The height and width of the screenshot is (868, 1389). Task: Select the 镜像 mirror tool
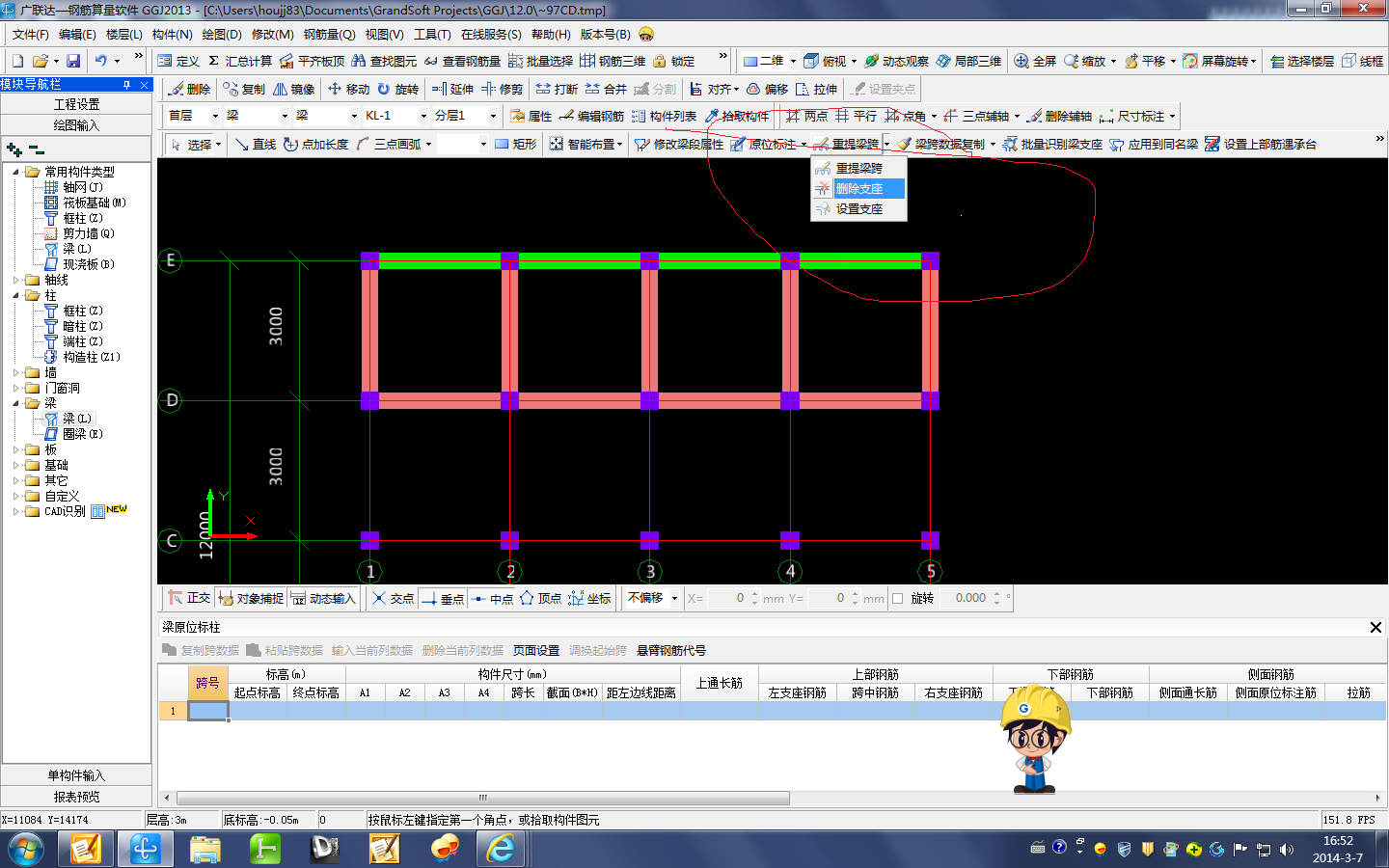pos(293,89)
